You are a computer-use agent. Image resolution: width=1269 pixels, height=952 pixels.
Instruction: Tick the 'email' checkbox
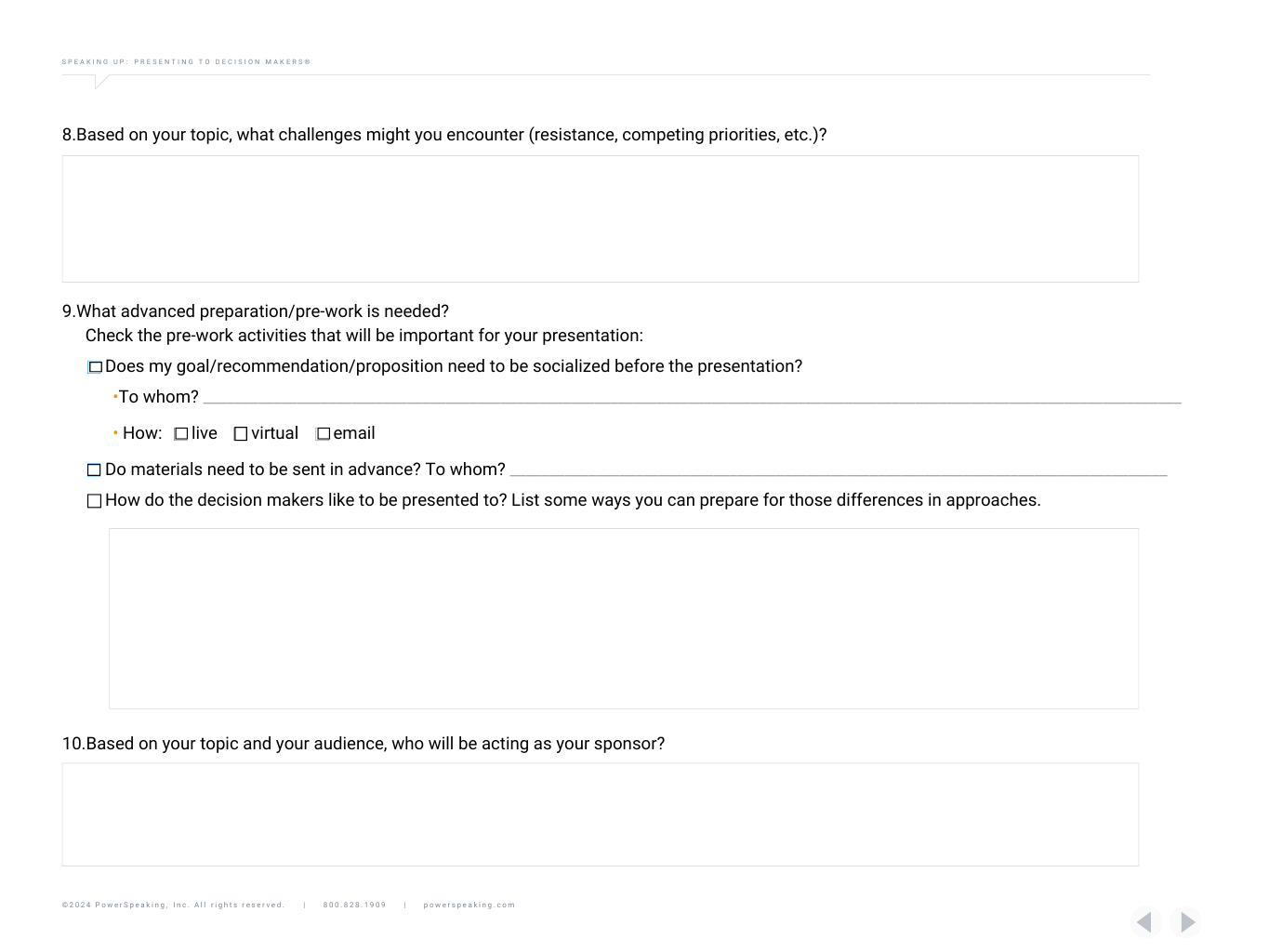coord(323,434)
